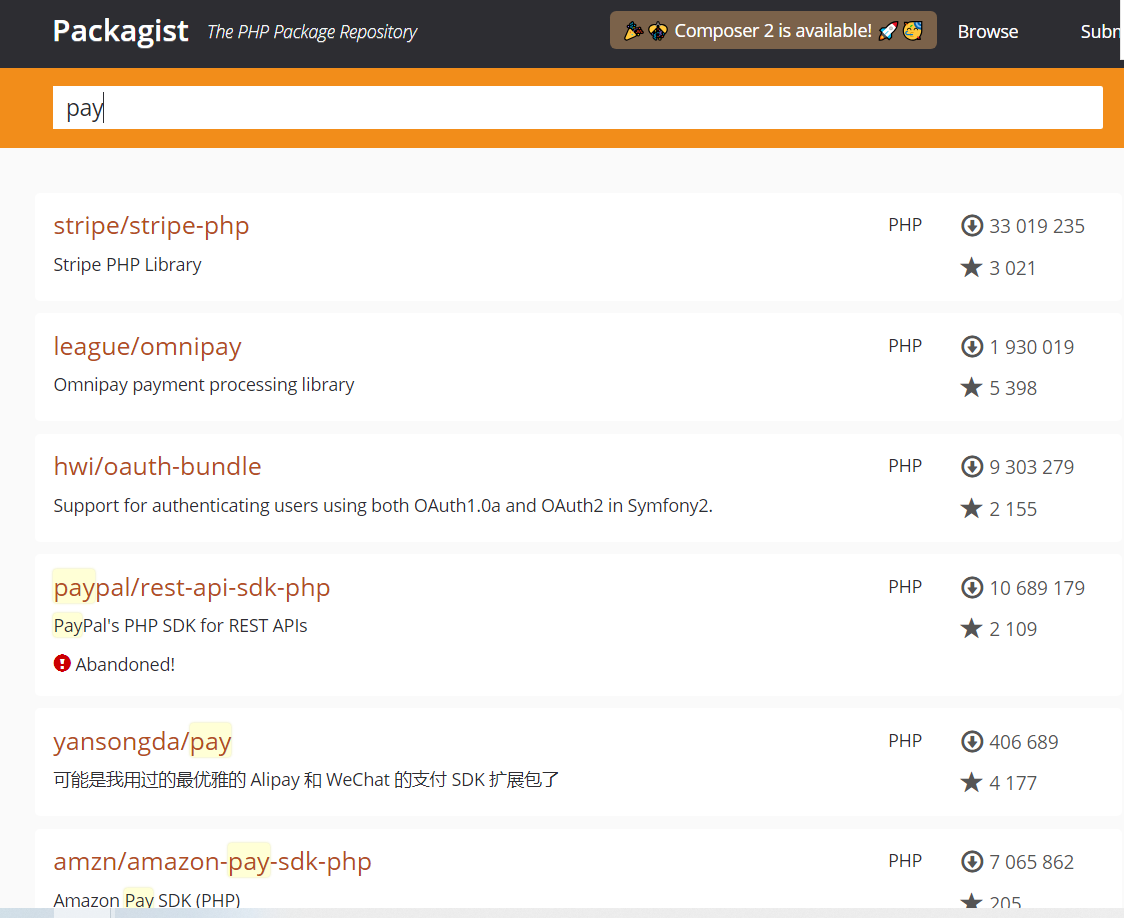Click star icon for league/omnipay

[x=971, y=388]
